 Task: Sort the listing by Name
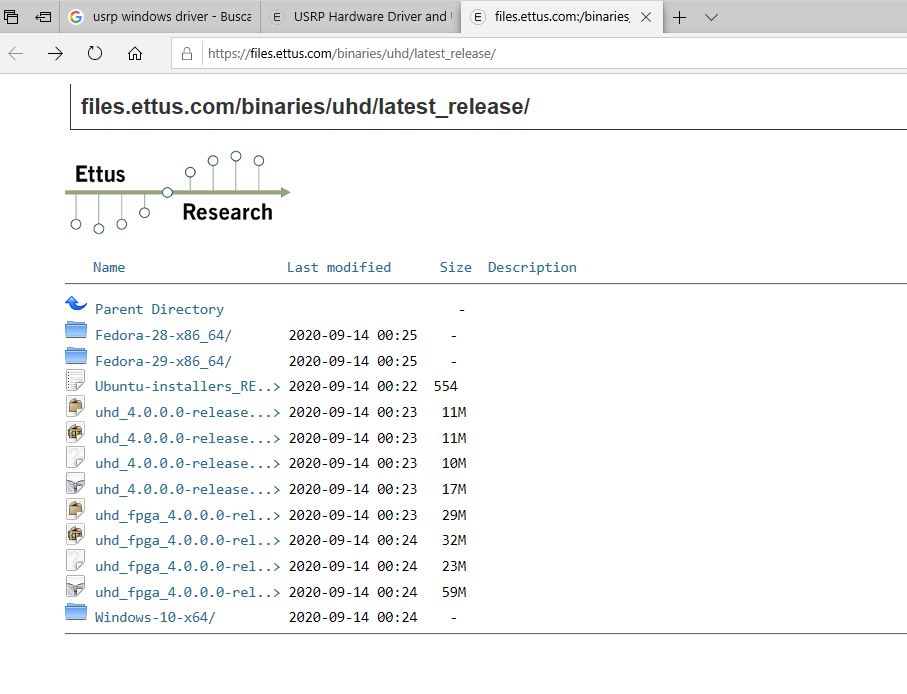pyautogui.click(x=109, y=267)
